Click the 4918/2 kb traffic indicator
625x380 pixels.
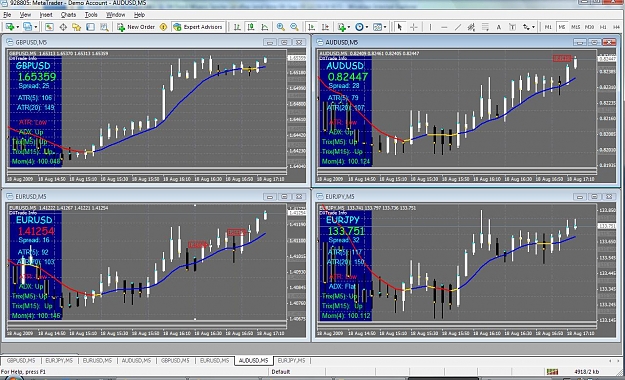point(586,372)
